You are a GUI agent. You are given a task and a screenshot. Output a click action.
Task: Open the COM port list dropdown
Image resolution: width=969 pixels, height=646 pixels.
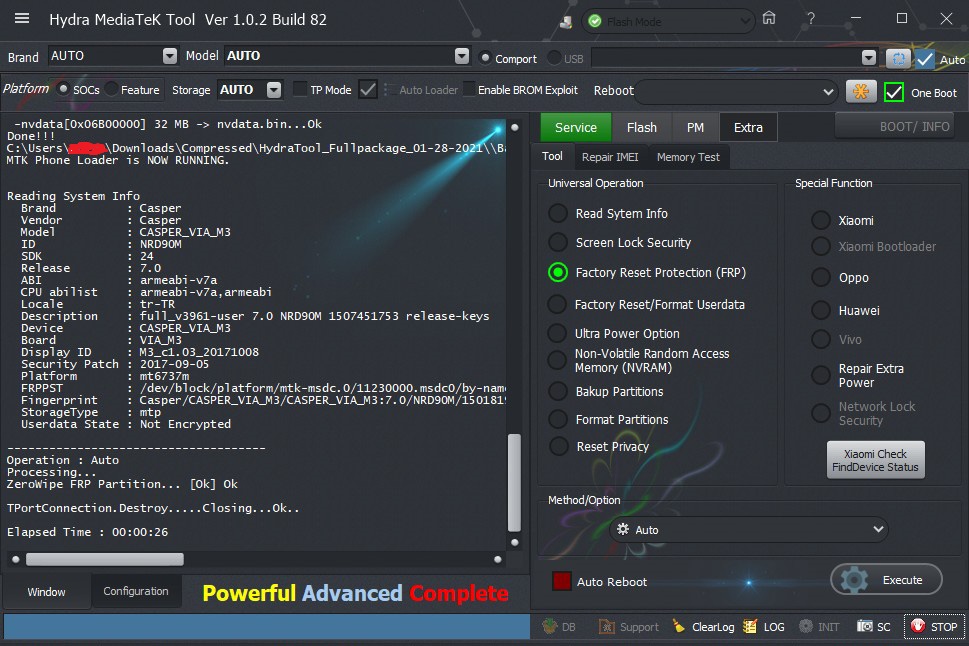pyautogui.click(x=869, y=58)
